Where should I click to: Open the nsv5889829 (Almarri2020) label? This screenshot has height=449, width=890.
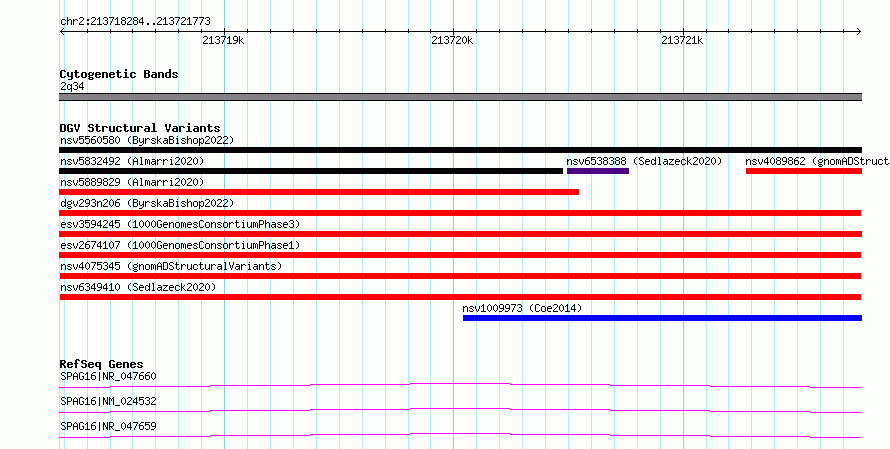point(132,182)
